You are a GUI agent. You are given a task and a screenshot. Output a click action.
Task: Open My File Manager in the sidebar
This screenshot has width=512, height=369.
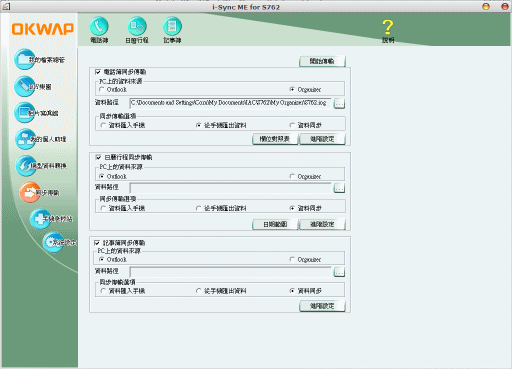click(x=39, y=59)
